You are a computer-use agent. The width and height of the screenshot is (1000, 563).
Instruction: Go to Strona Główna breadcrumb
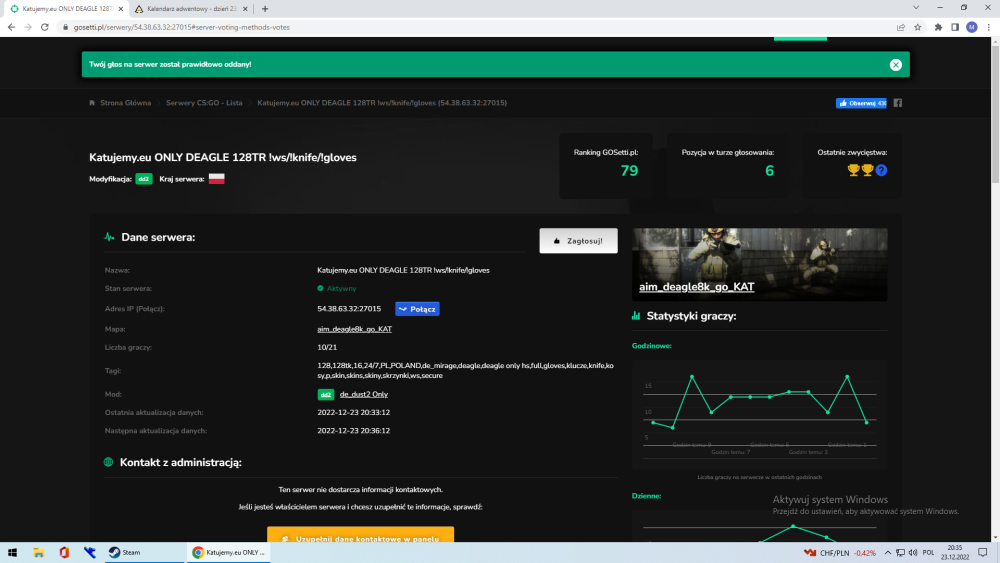click(x=125, y=103)
